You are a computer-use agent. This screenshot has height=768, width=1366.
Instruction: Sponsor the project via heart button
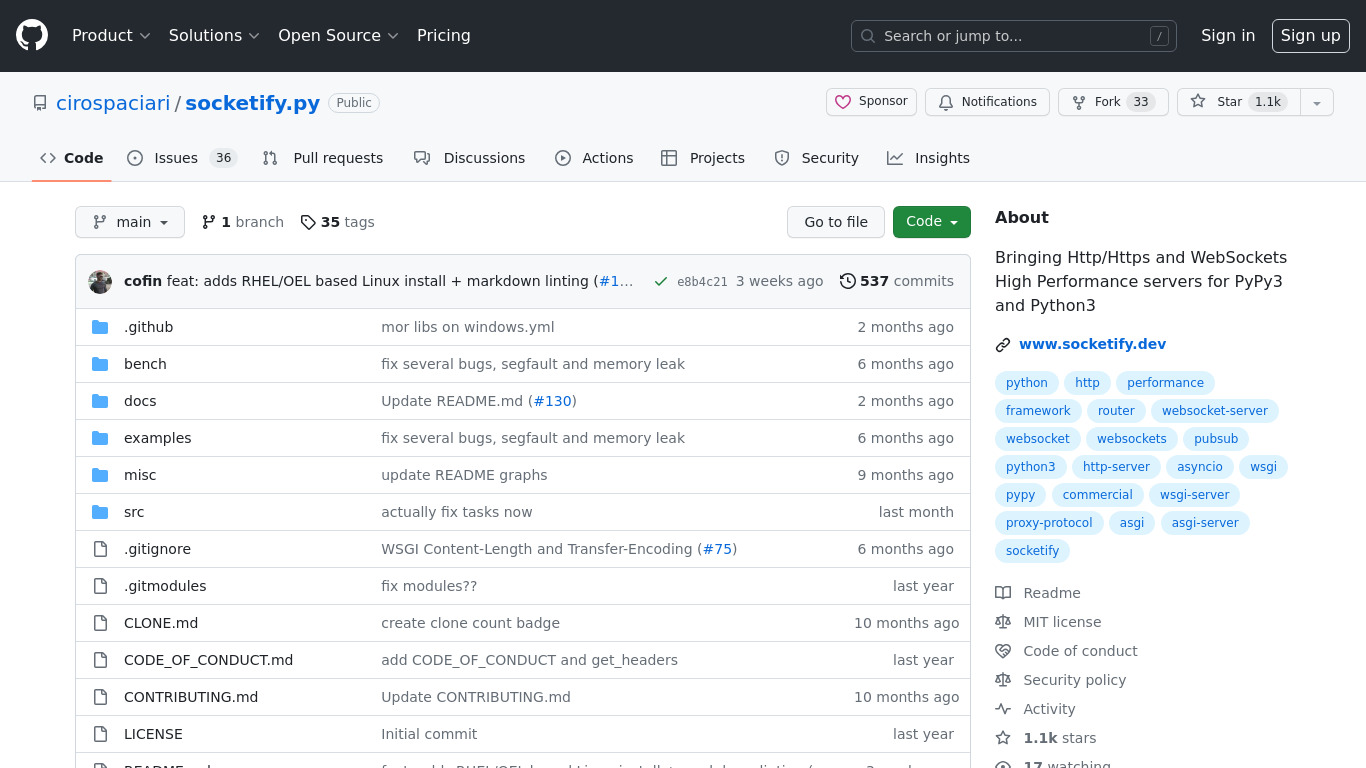[871, 102]
